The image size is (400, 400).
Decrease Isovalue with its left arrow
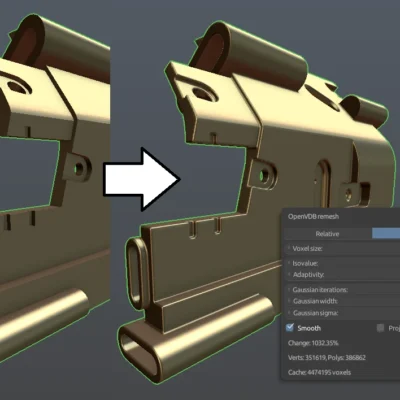[x=288, y=263]
